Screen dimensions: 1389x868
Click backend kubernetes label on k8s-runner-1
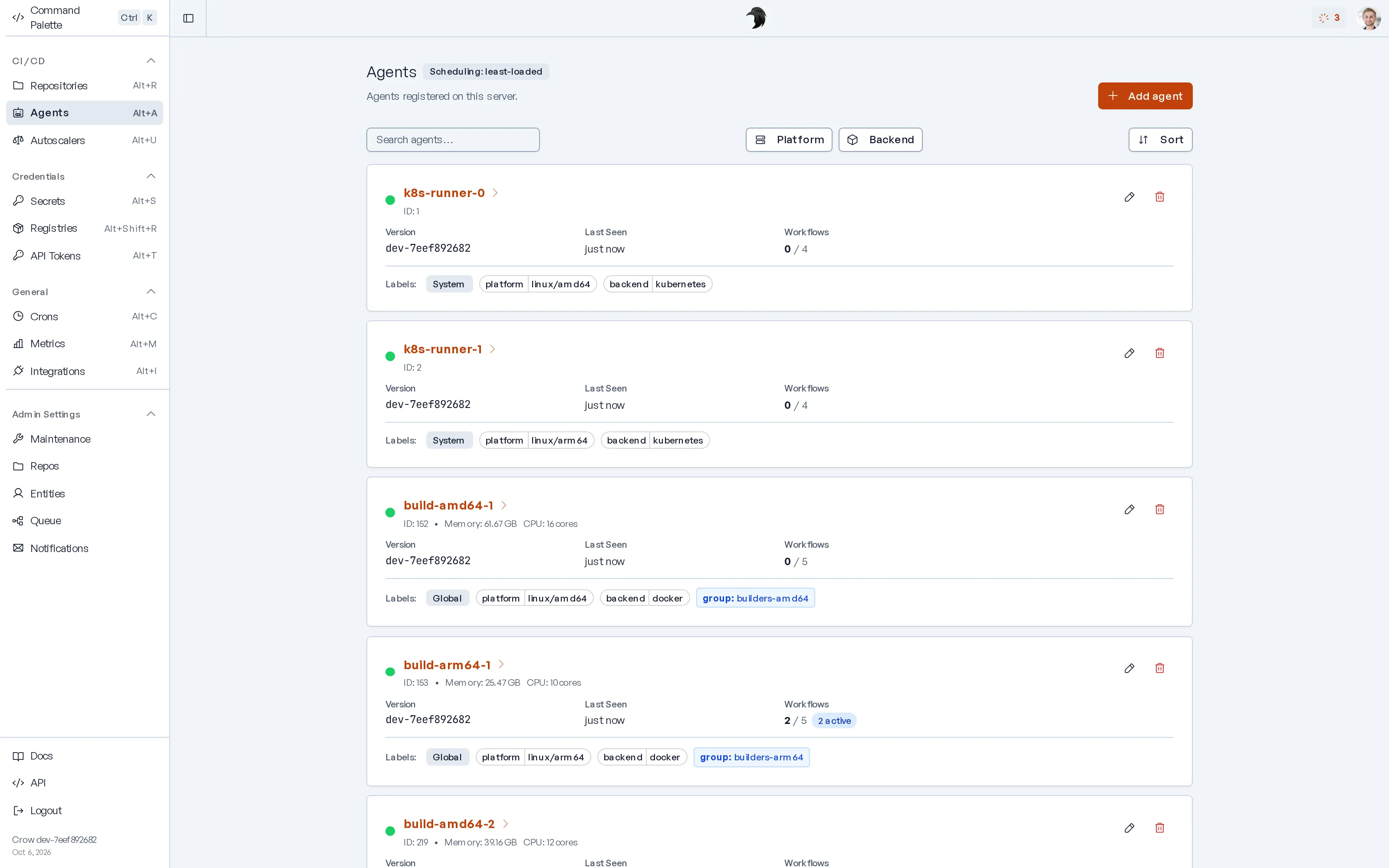click(655, 441)
